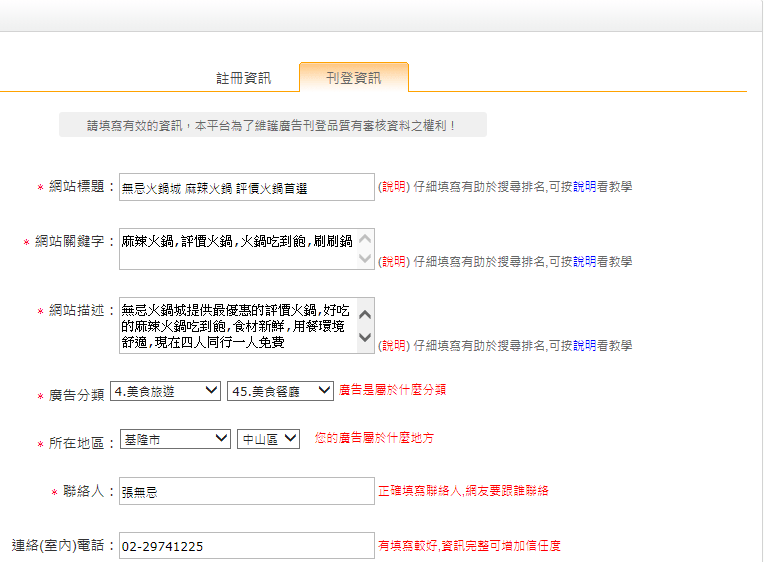Click the 網站標題 text field
764x562 pixels.
coord(246,187)
